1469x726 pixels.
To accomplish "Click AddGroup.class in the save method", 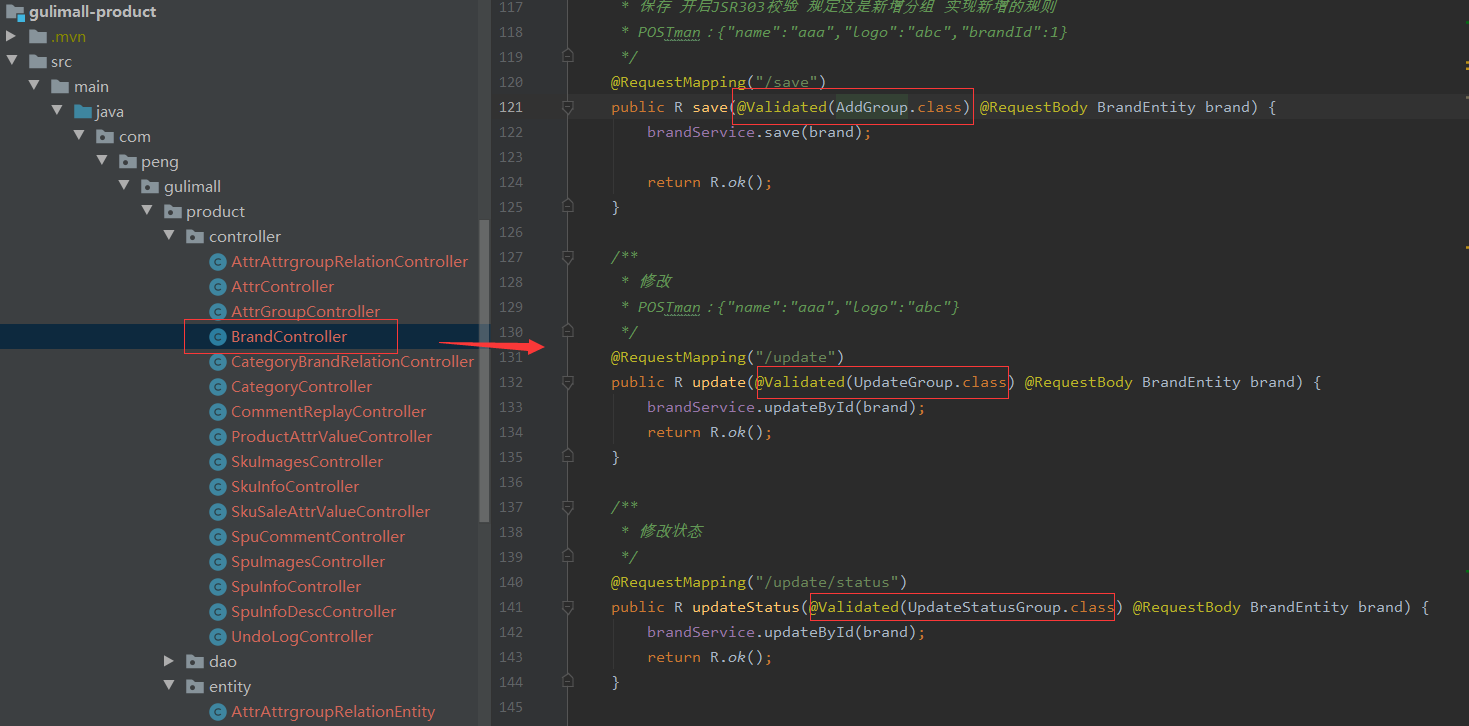I will pos(899,107).
